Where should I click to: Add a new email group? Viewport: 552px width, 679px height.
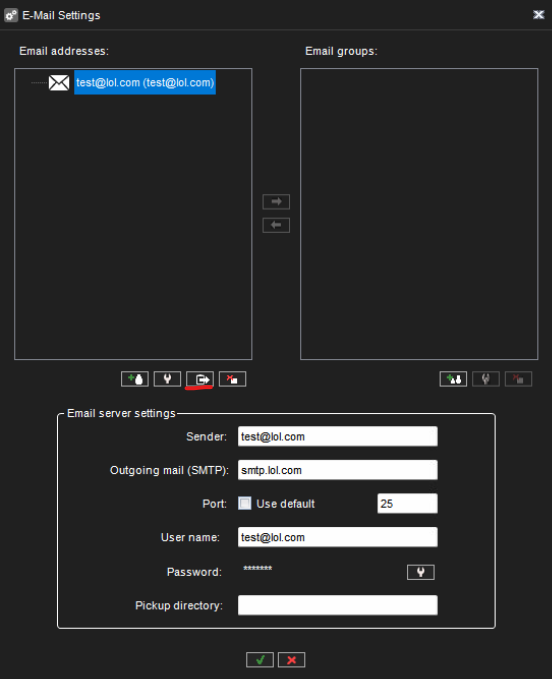click(453, 379)
